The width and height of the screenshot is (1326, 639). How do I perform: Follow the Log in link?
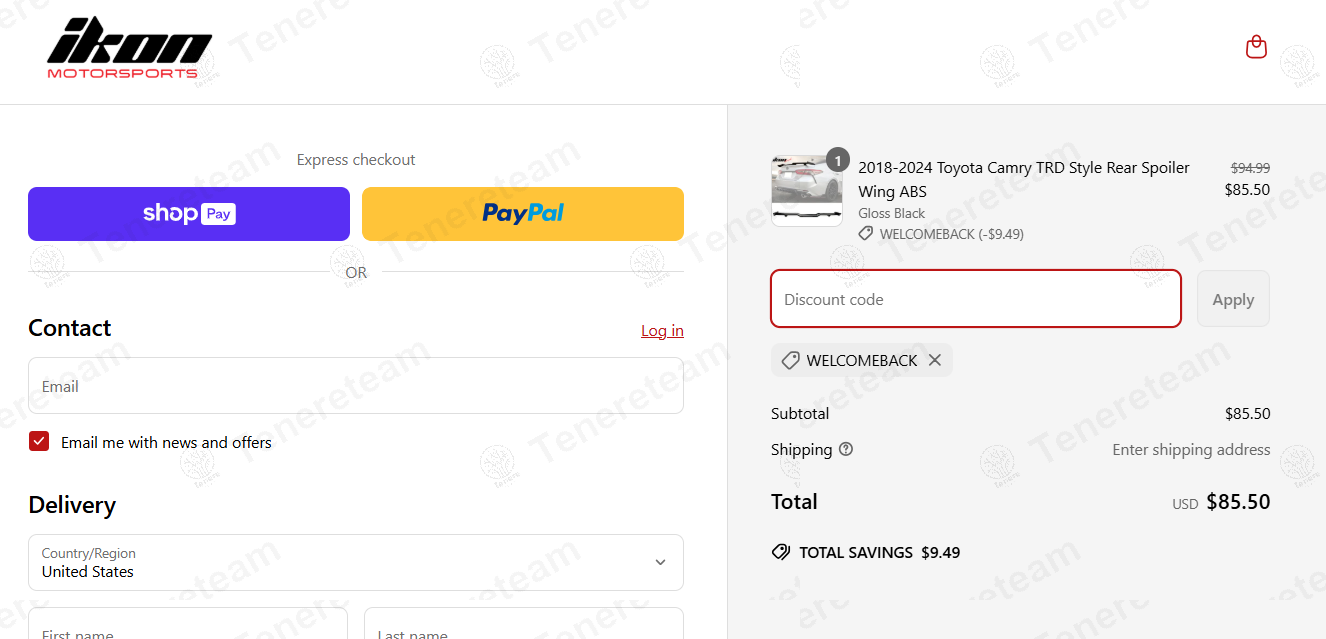tap(662, 331)
